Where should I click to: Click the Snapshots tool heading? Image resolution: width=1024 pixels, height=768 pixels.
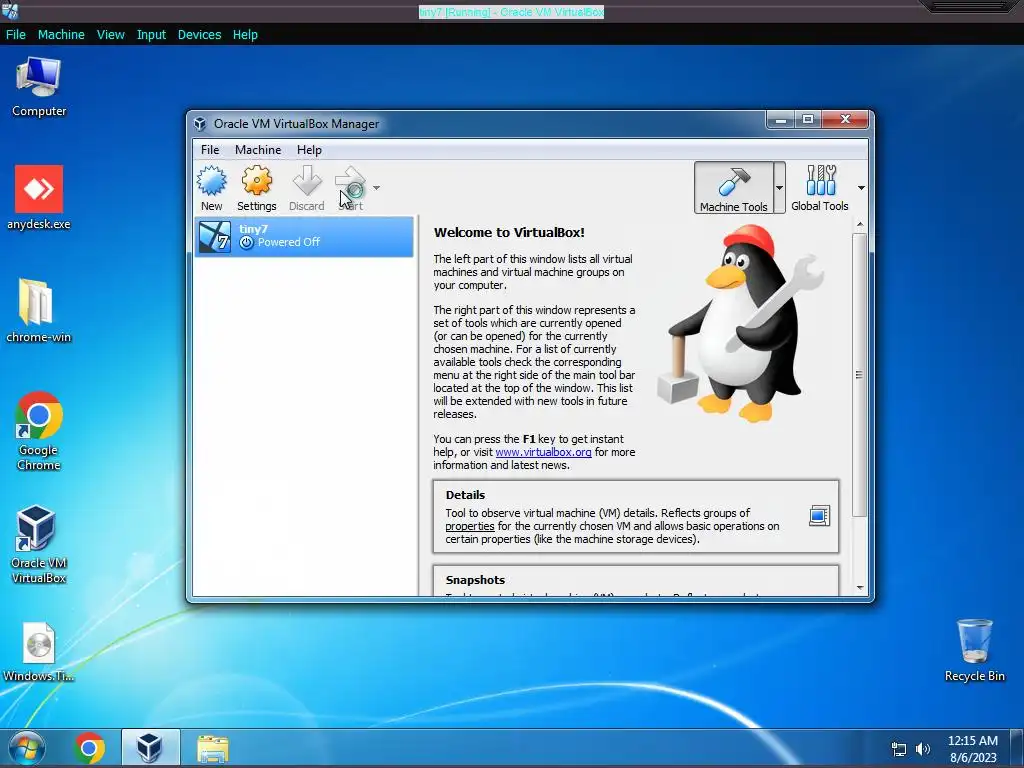click(475, 580)
